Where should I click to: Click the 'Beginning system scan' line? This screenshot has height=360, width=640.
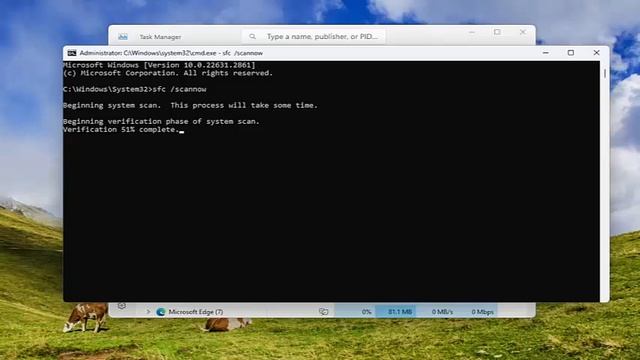[x=190, y=105]
